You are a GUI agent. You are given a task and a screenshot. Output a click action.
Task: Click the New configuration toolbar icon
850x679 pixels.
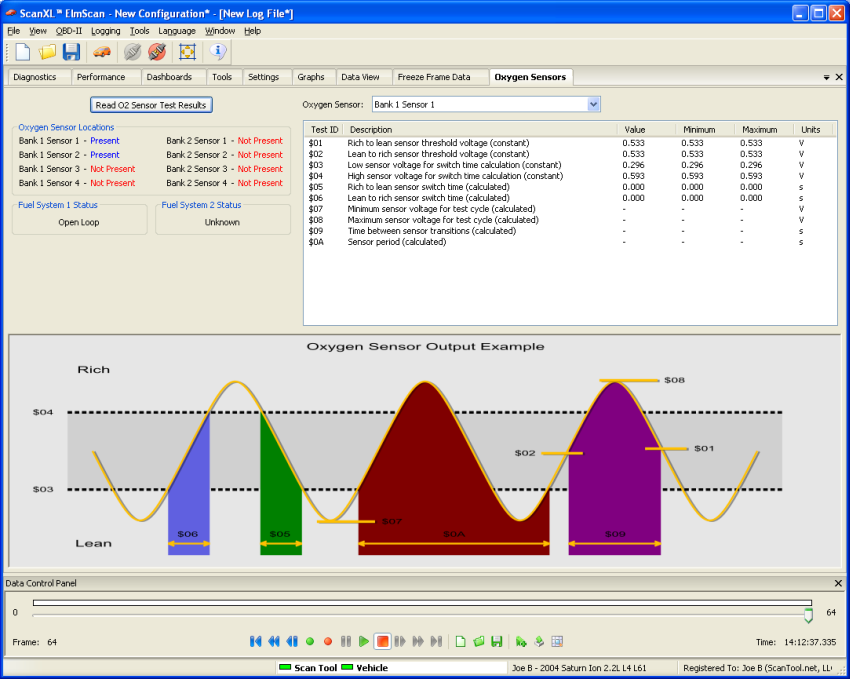tap(23, 52)
